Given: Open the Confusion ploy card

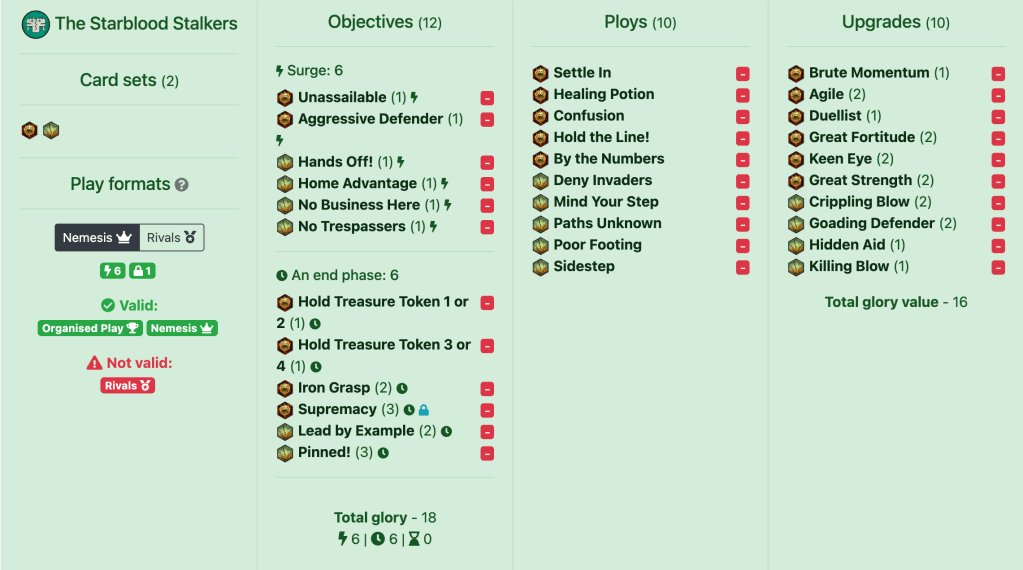Looking at the screenshot, I should click(588, 115).
